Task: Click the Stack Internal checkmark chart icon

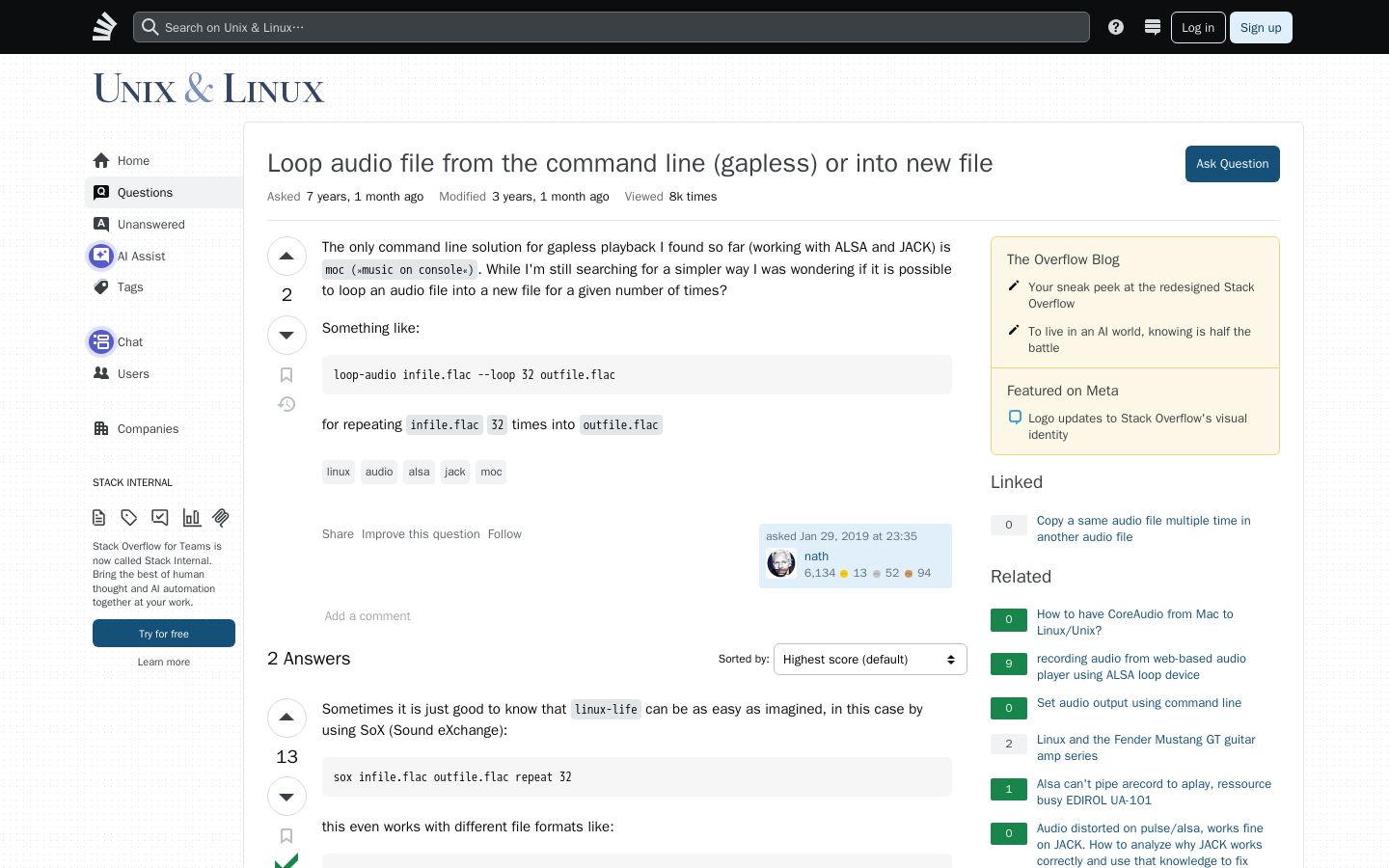Action: (x=160, y=518)
